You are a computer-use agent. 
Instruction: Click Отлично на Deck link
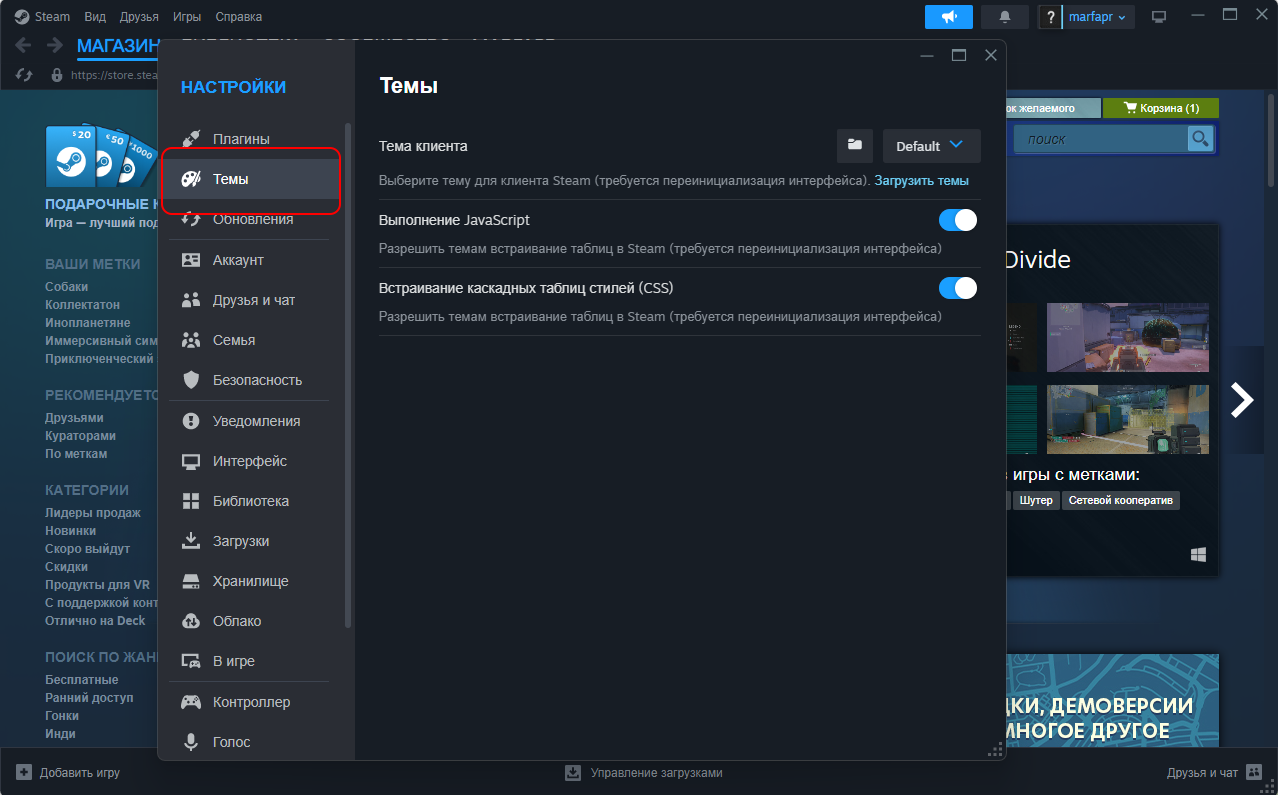(x=95, y=621)
